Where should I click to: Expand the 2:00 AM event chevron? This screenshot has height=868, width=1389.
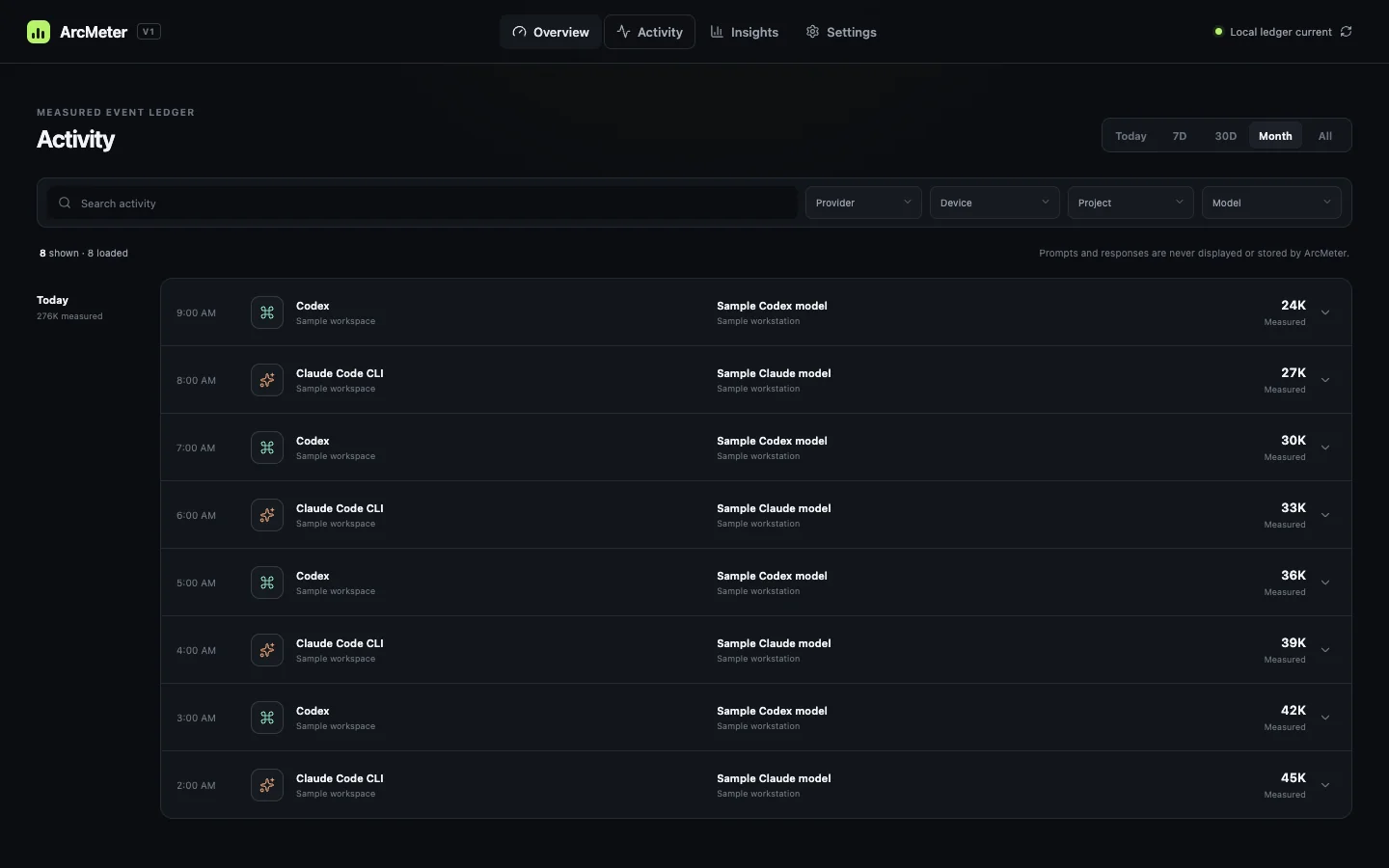(x=1325, y=785)
